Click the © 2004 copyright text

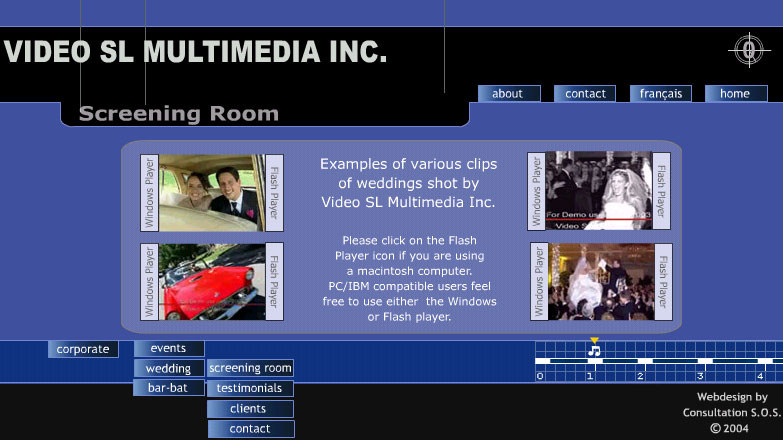(729, 428)
